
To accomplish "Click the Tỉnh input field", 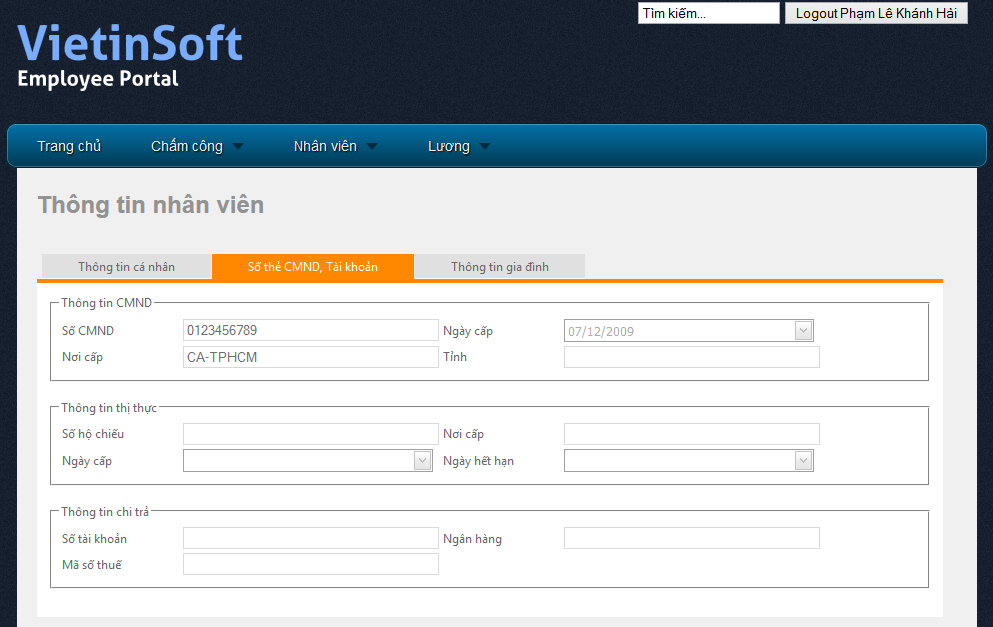I will (x=691, y=357).
